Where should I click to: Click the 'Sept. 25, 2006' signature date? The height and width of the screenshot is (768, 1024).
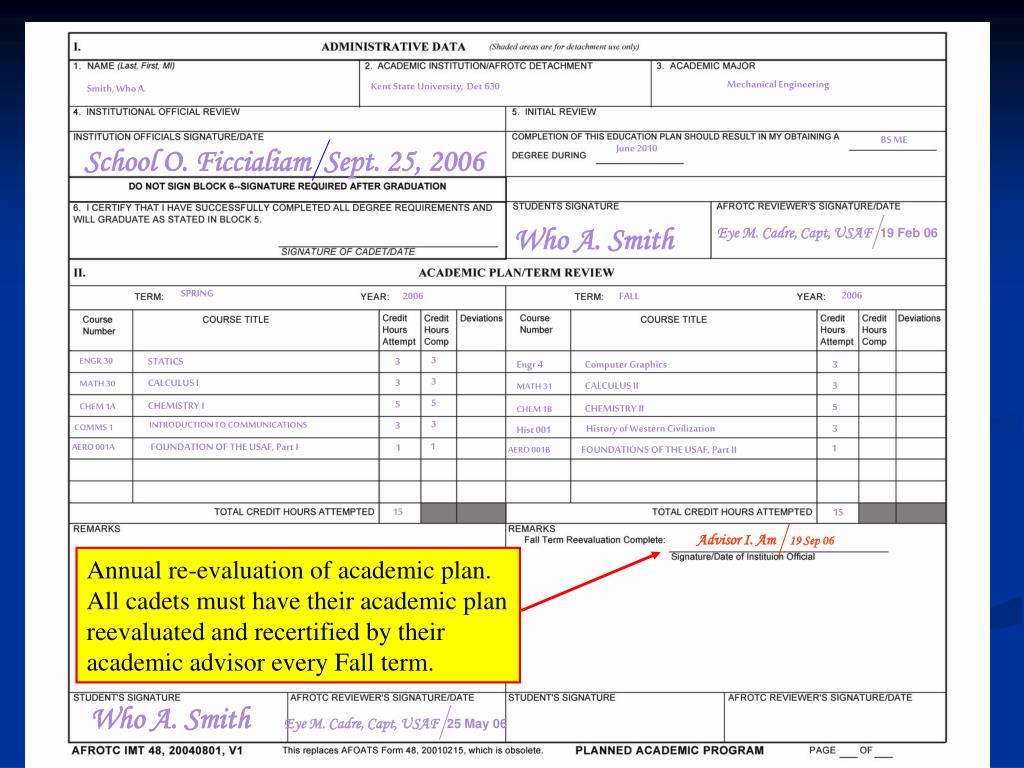406,161
